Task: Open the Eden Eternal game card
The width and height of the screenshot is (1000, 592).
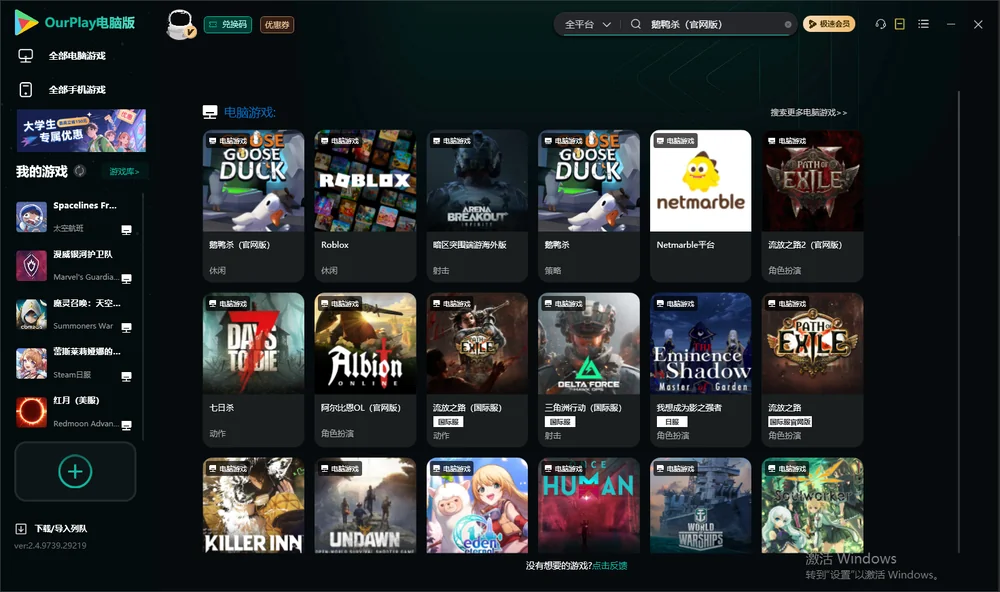Action: click(477, 505)
